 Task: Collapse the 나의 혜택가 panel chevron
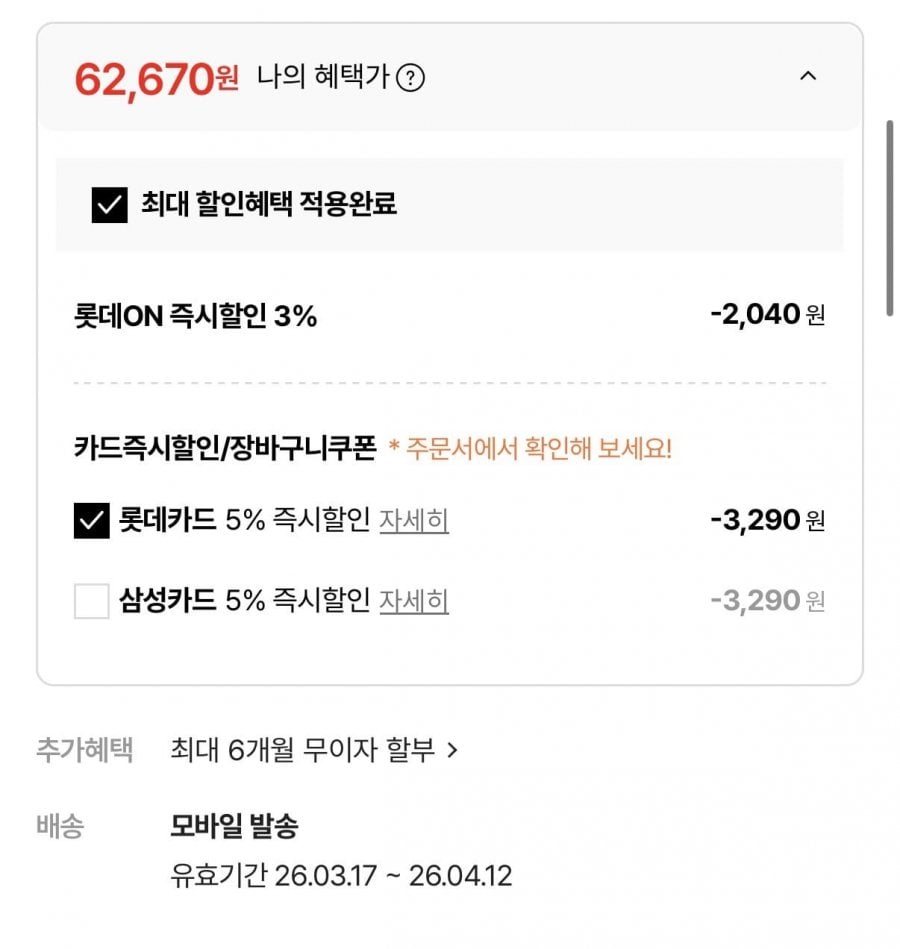pyautogui.click(x=808, y=76)
